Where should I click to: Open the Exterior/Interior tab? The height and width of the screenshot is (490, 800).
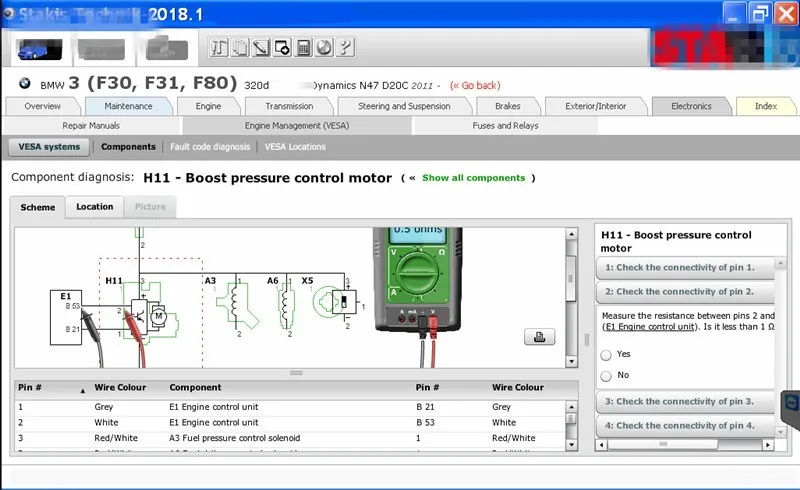[595, 106]
